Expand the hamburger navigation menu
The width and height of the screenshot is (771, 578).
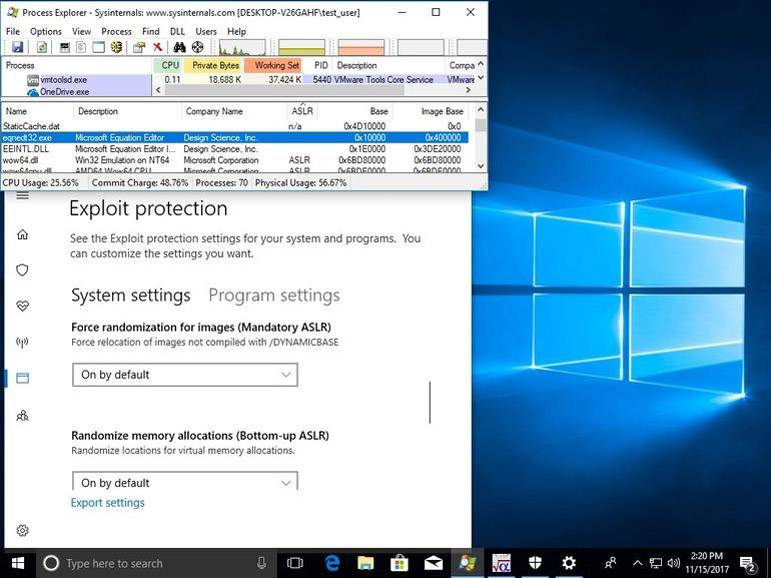pyautogui.click(x=22, y=196)
